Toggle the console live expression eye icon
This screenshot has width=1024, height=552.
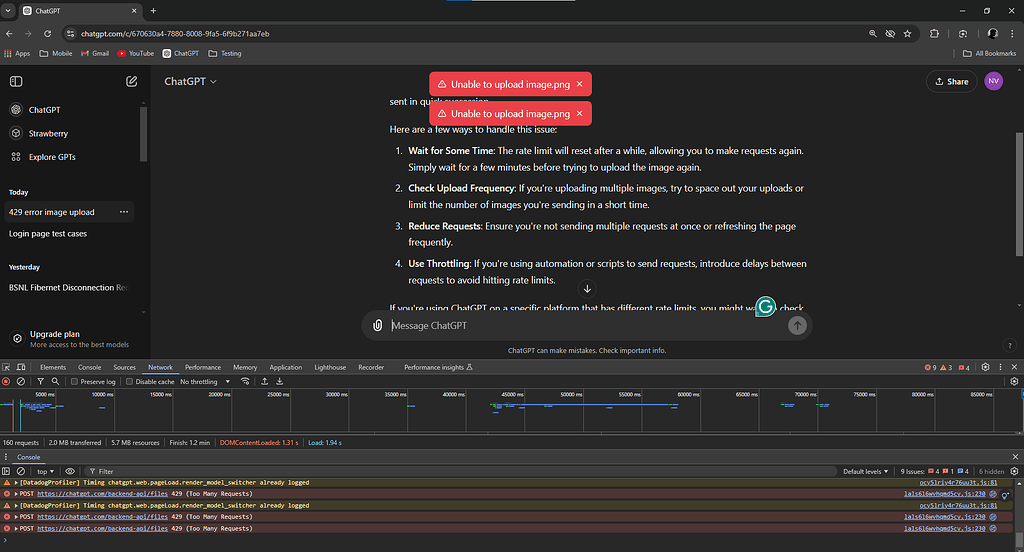tap(70, 471)
